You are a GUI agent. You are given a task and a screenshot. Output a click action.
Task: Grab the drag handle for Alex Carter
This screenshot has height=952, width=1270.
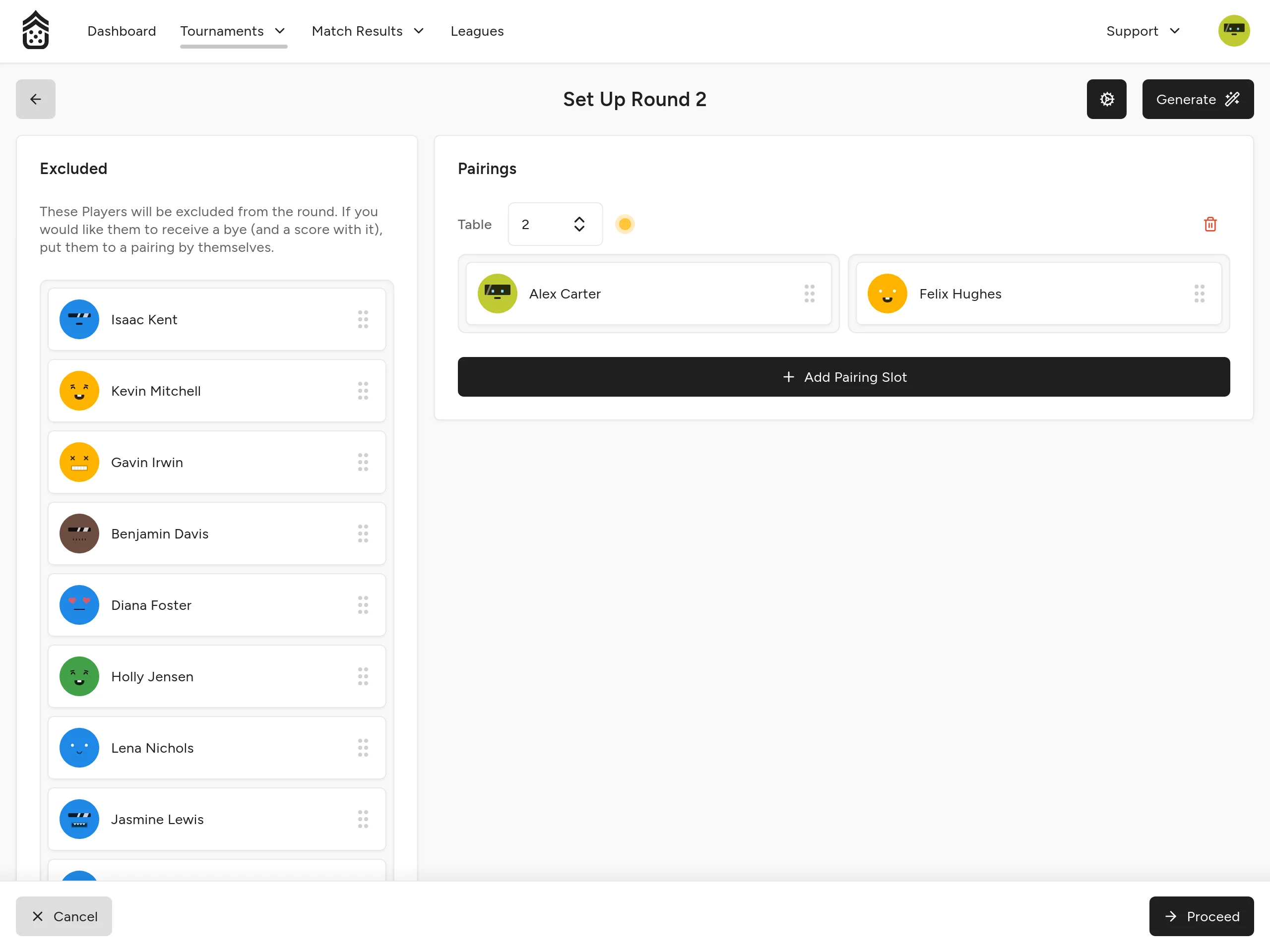810,294
